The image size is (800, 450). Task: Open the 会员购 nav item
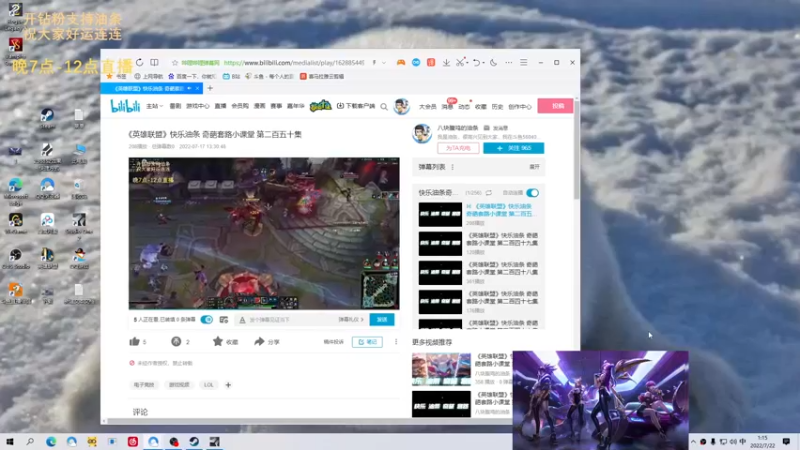240,106
